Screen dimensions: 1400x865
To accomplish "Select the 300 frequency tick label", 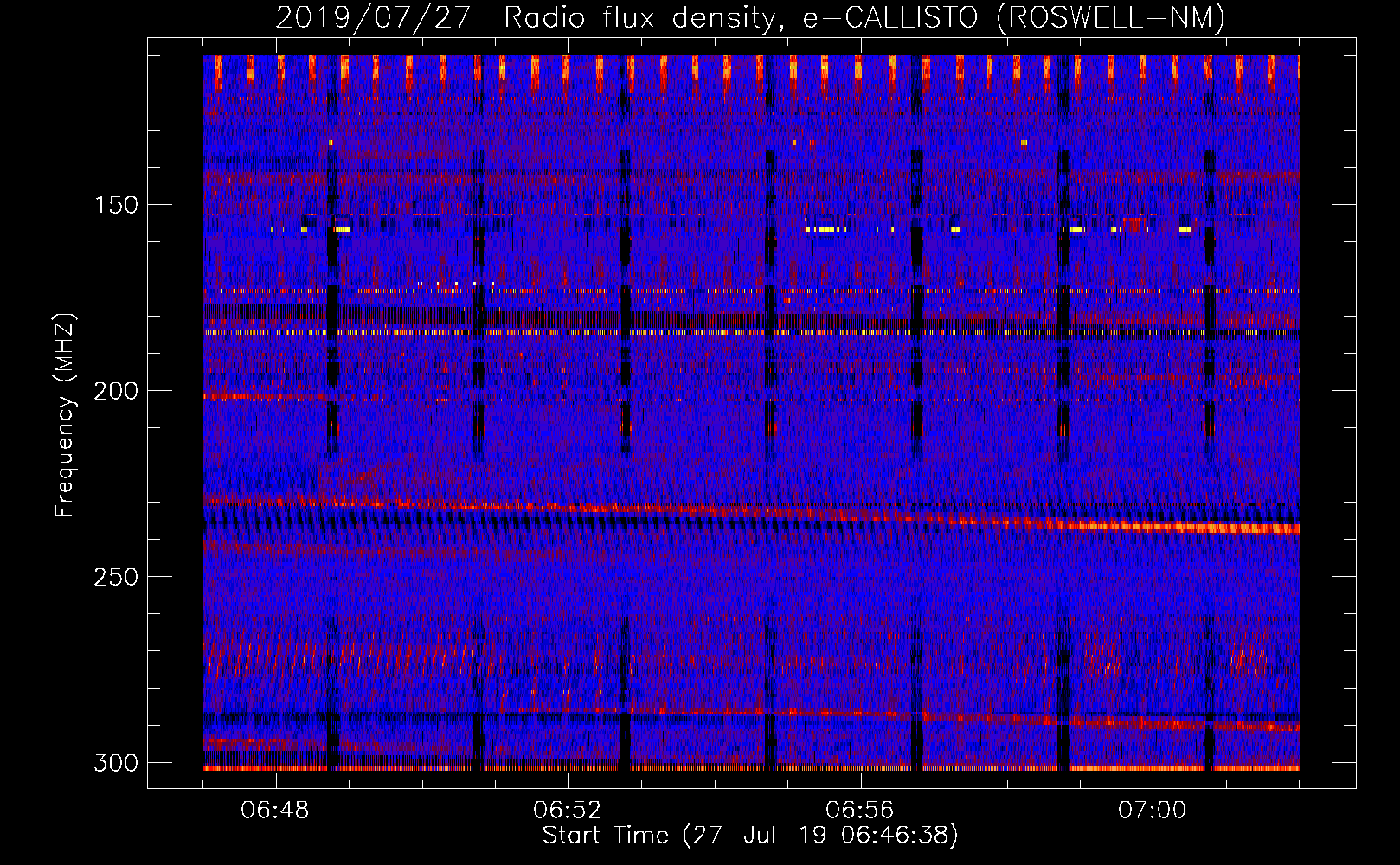I will coord(116,763).
